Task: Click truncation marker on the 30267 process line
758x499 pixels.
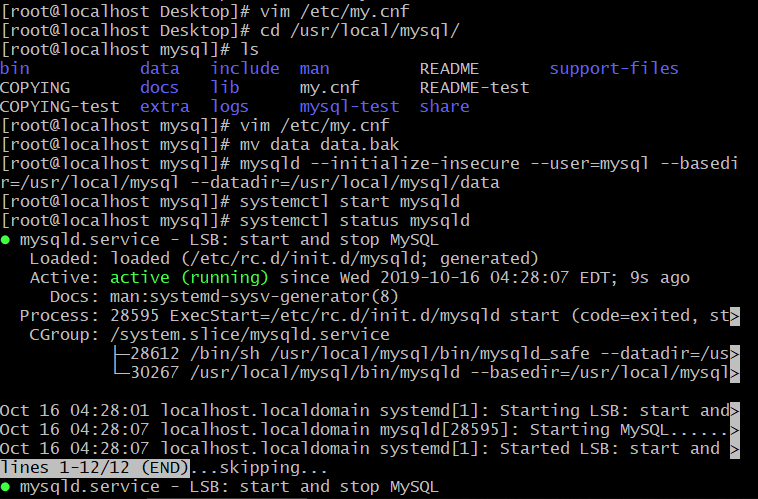Action: point(736,374)
